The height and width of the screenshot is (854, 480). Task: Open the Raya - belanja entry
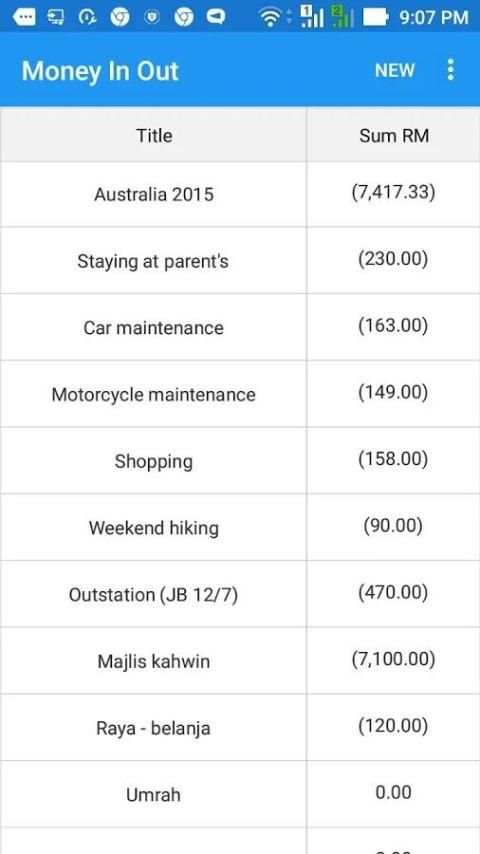coord(240,727)
